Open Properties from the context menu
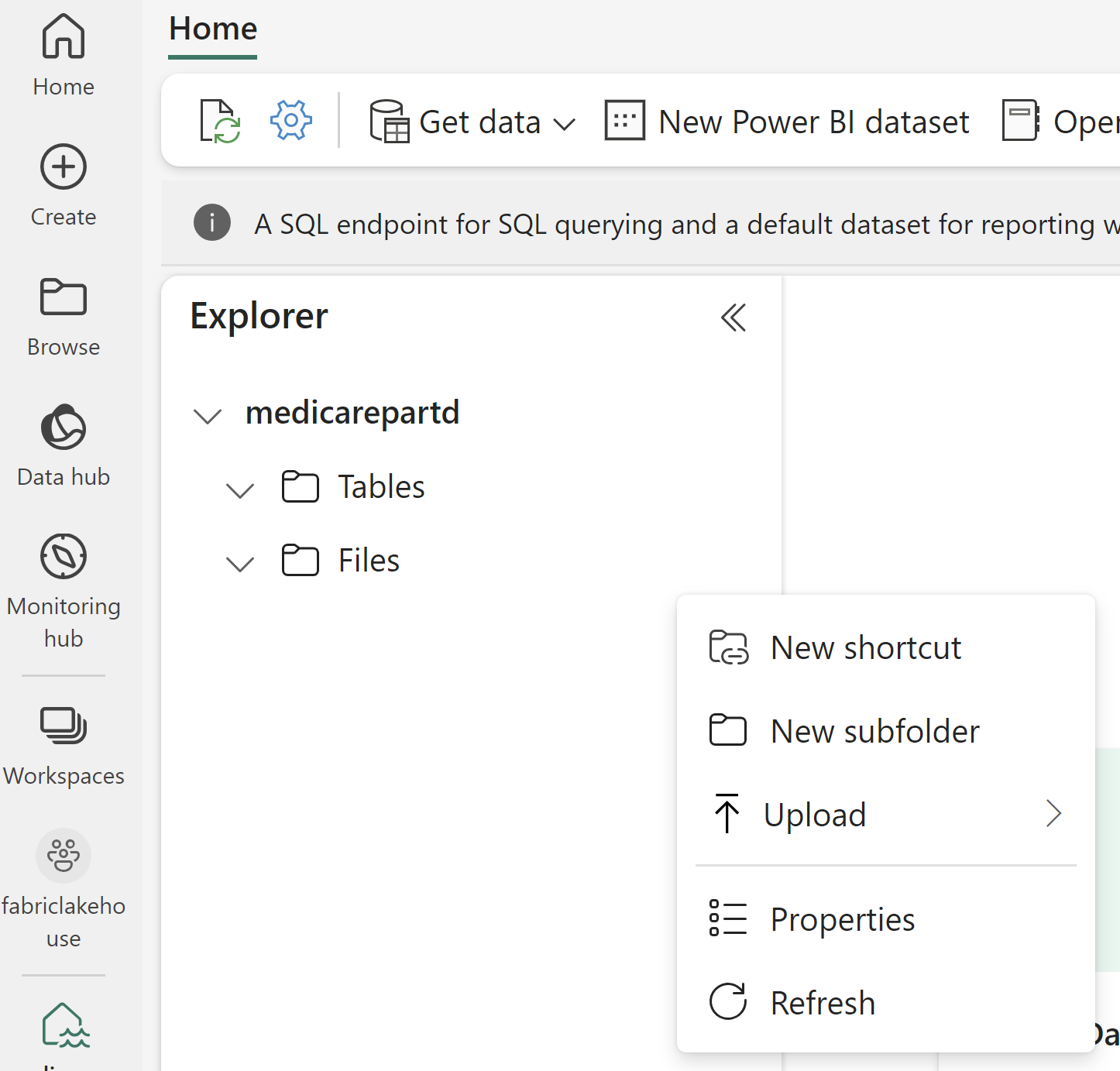1120x1071 pixels. click(886, 919)
